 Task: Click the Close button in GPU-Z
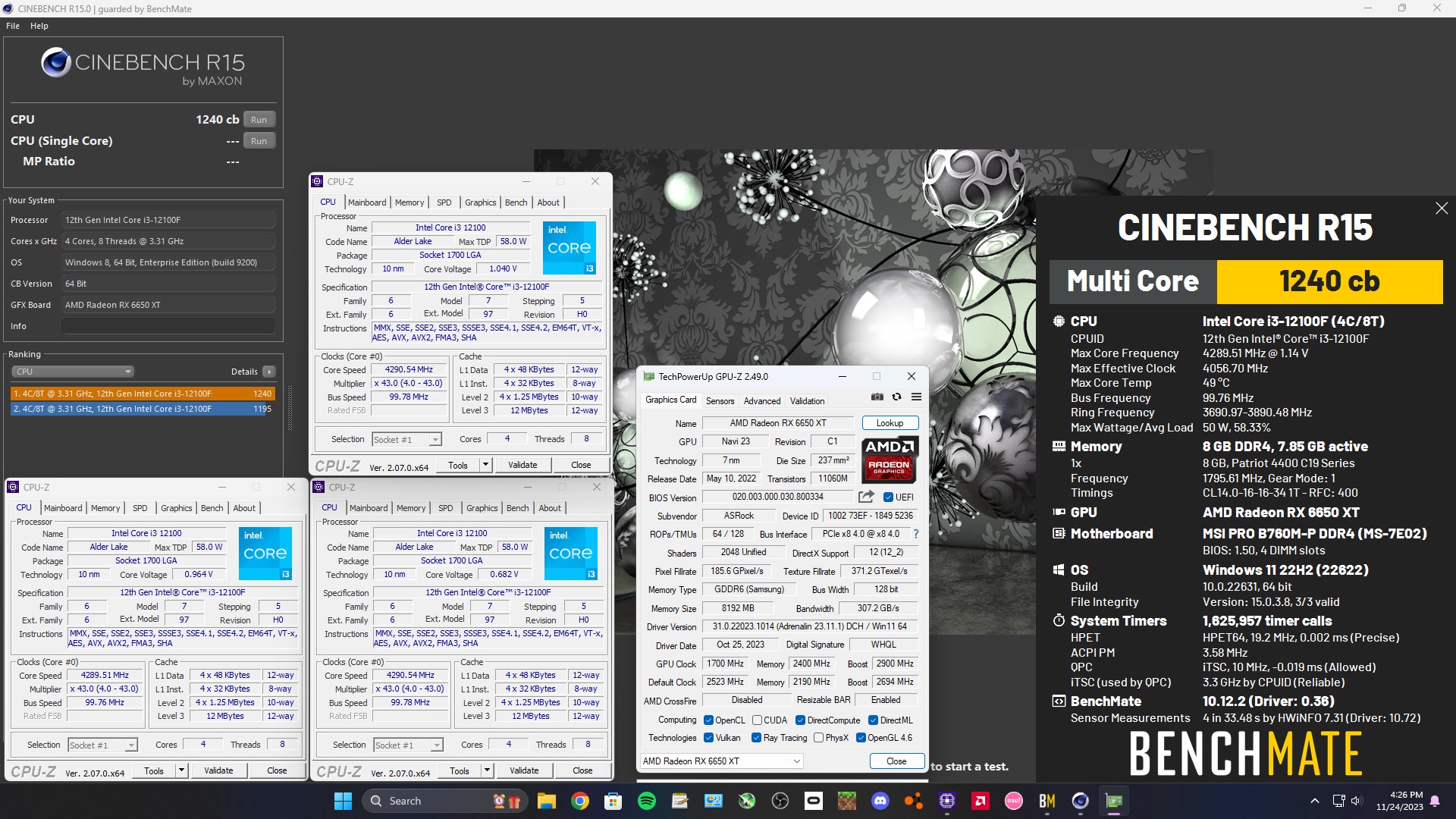click(896, 761)
